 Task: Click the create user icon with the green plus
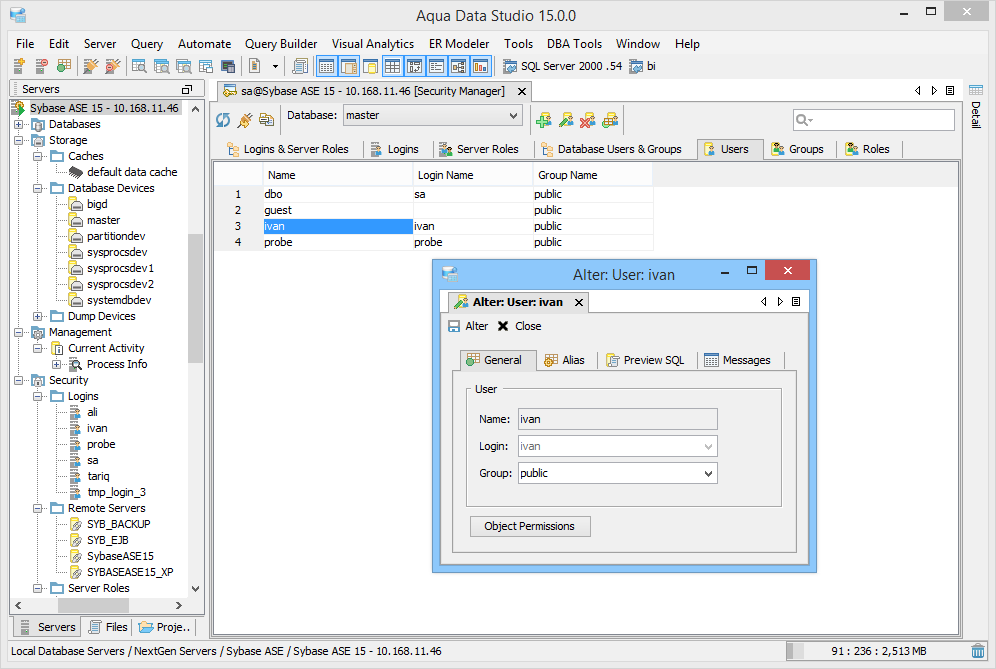point(544,119)
